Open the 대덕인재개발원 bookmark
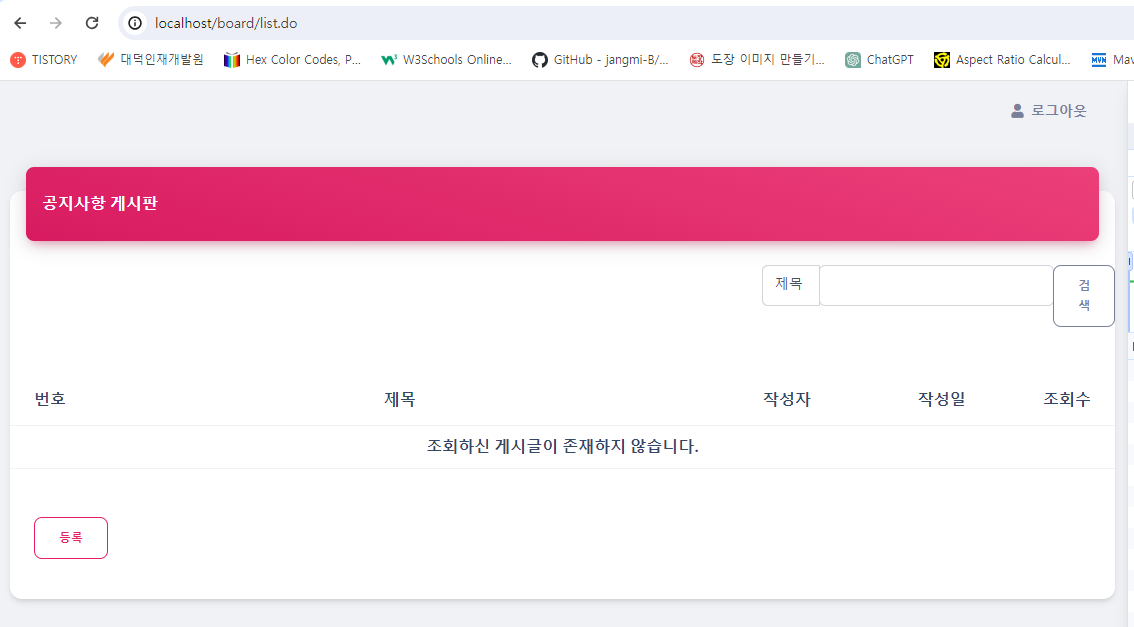This screenshot has width=1134, height=627. click(x=150, y=60)
